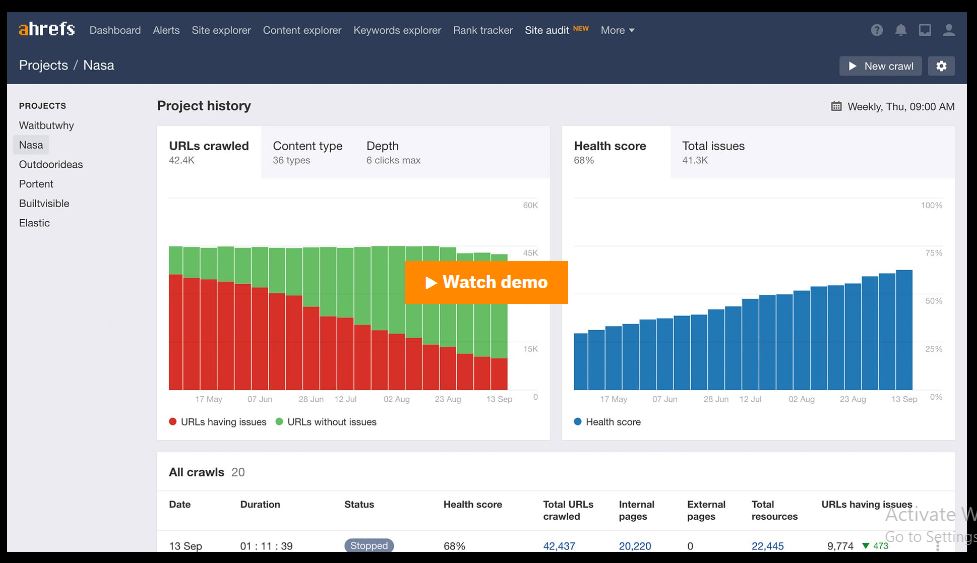Viewport: 977px width, 563px height.
Task: Click Total URLs crawled column header
Action: pos(568,510)
